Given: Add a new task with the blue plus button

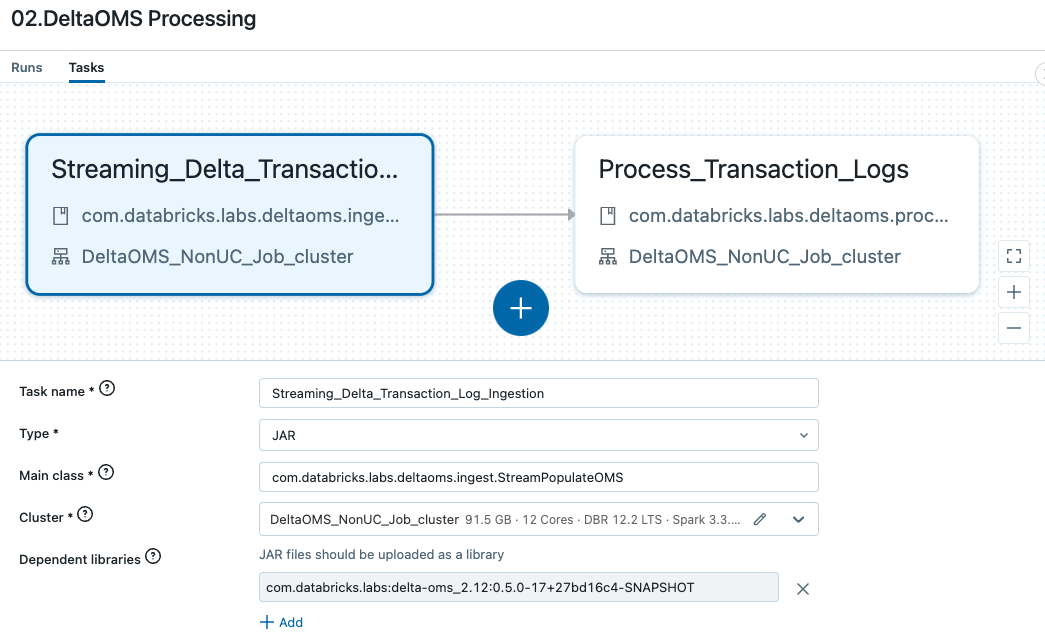Looking at the screenshot, I should [521, 308].
